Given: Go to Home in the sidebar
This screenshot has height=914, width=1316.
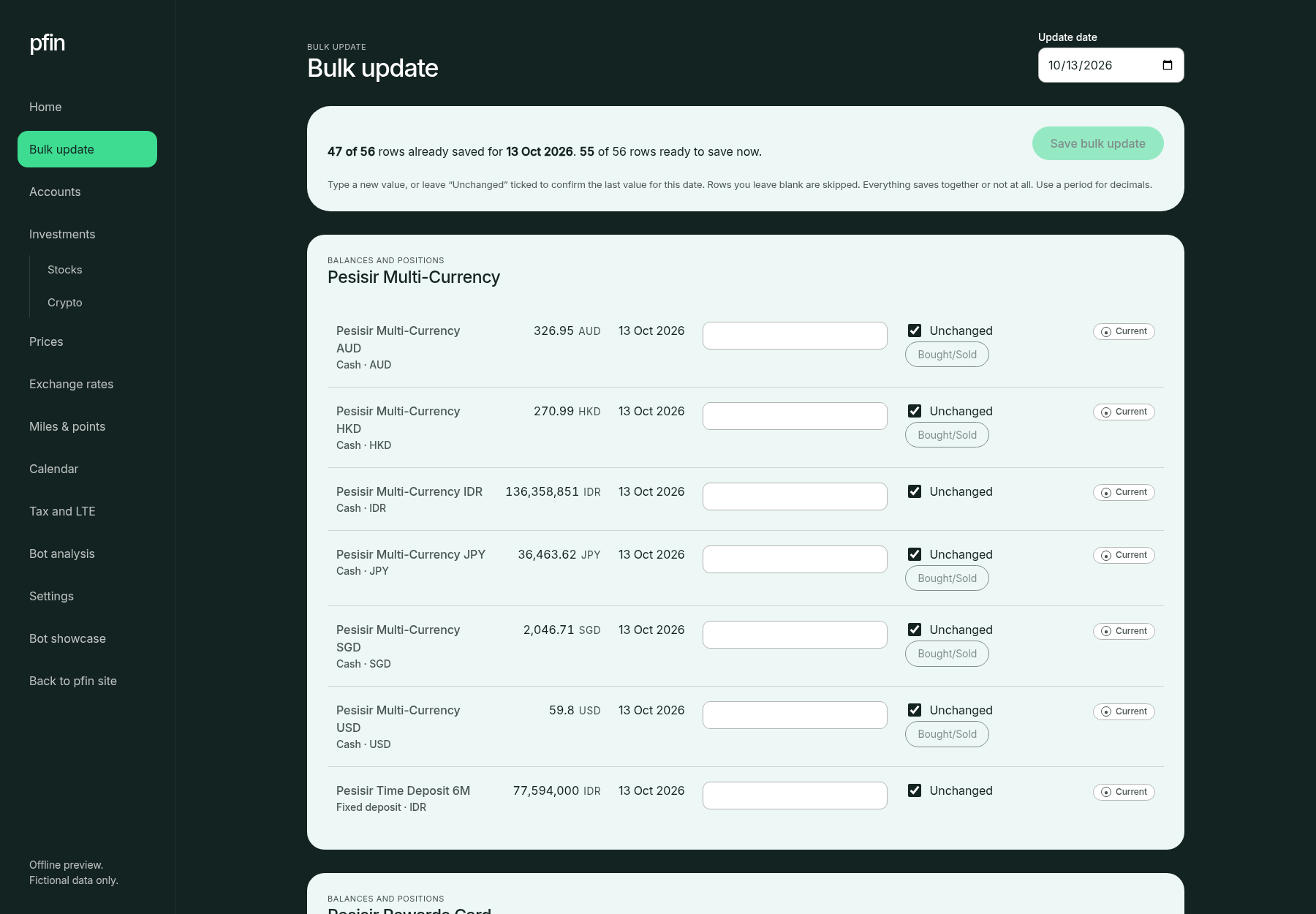Looking at the screenshot, I should [87, 107].
